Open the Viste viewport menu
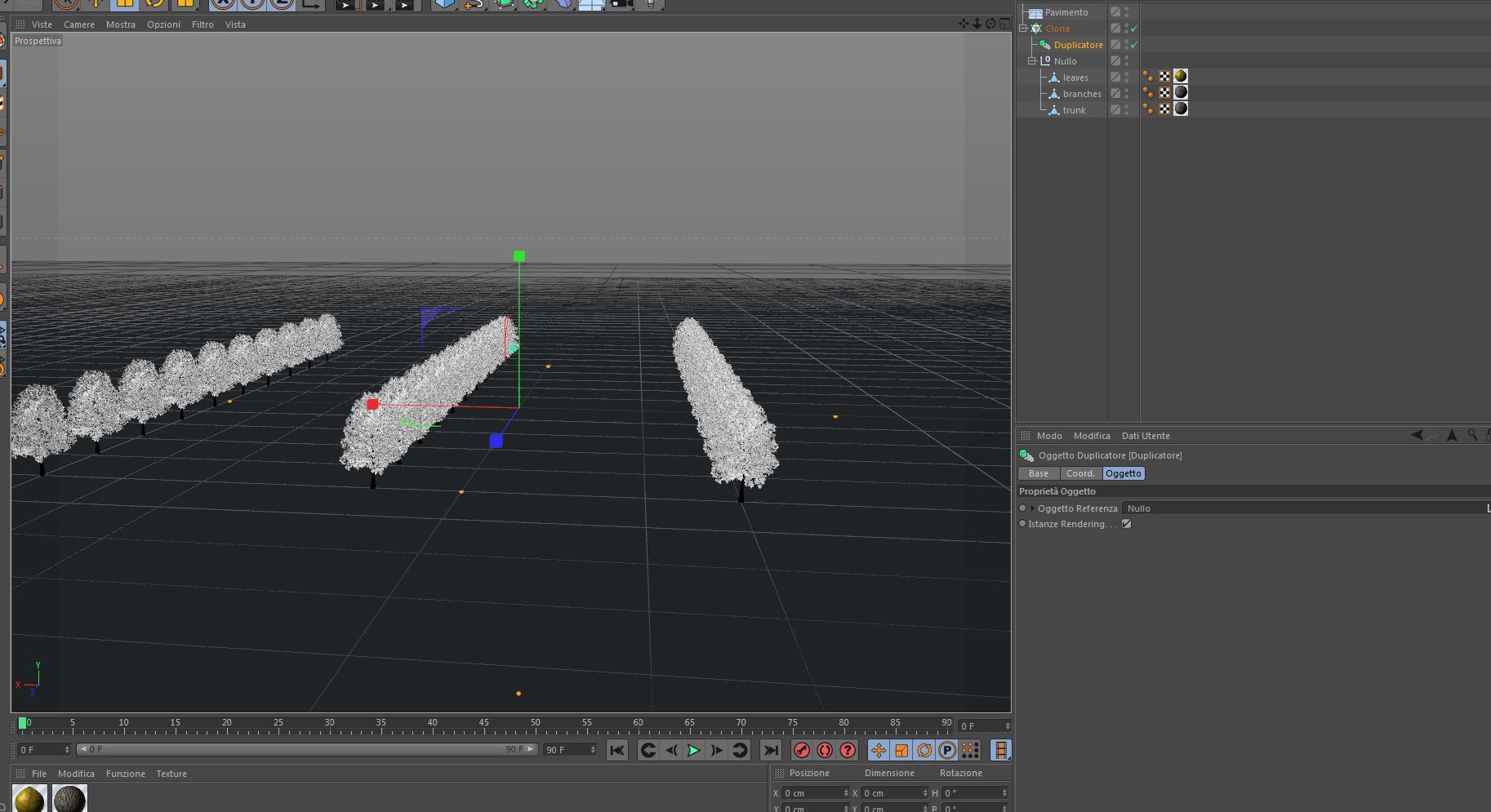Viewport: 1491px width, 812px height. [x=42, y=24]
